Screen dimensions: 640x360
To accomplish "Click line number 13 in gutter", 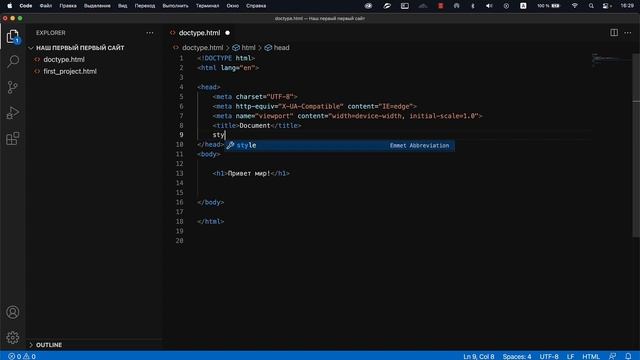I will (180, 173).
